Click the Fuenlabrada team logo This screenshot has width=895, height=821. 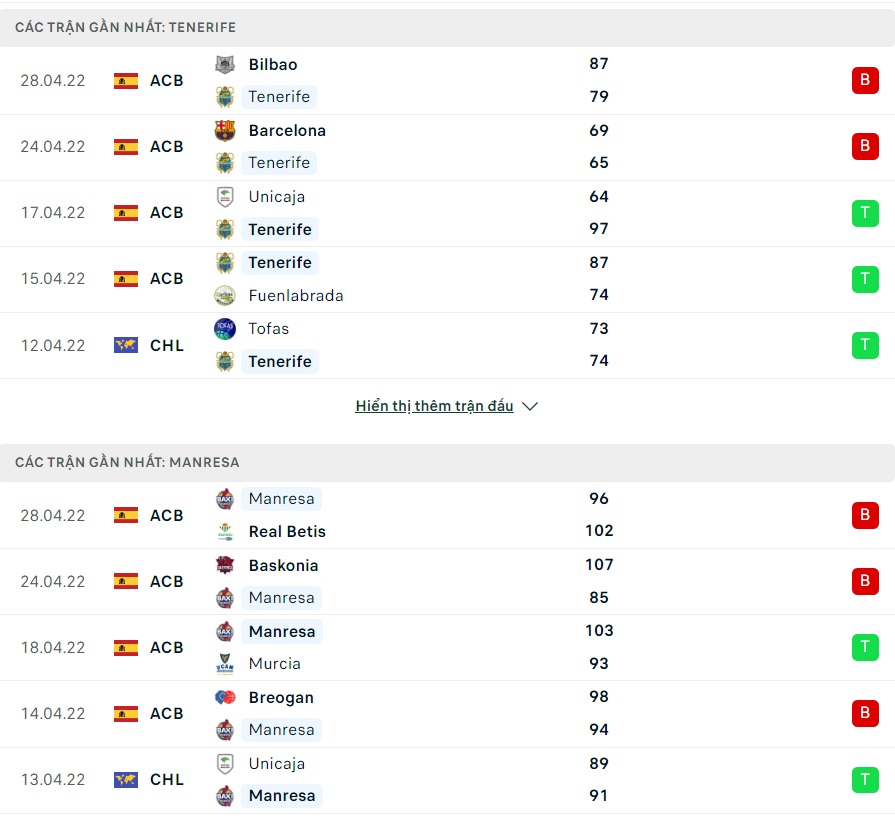click(225, 296)
